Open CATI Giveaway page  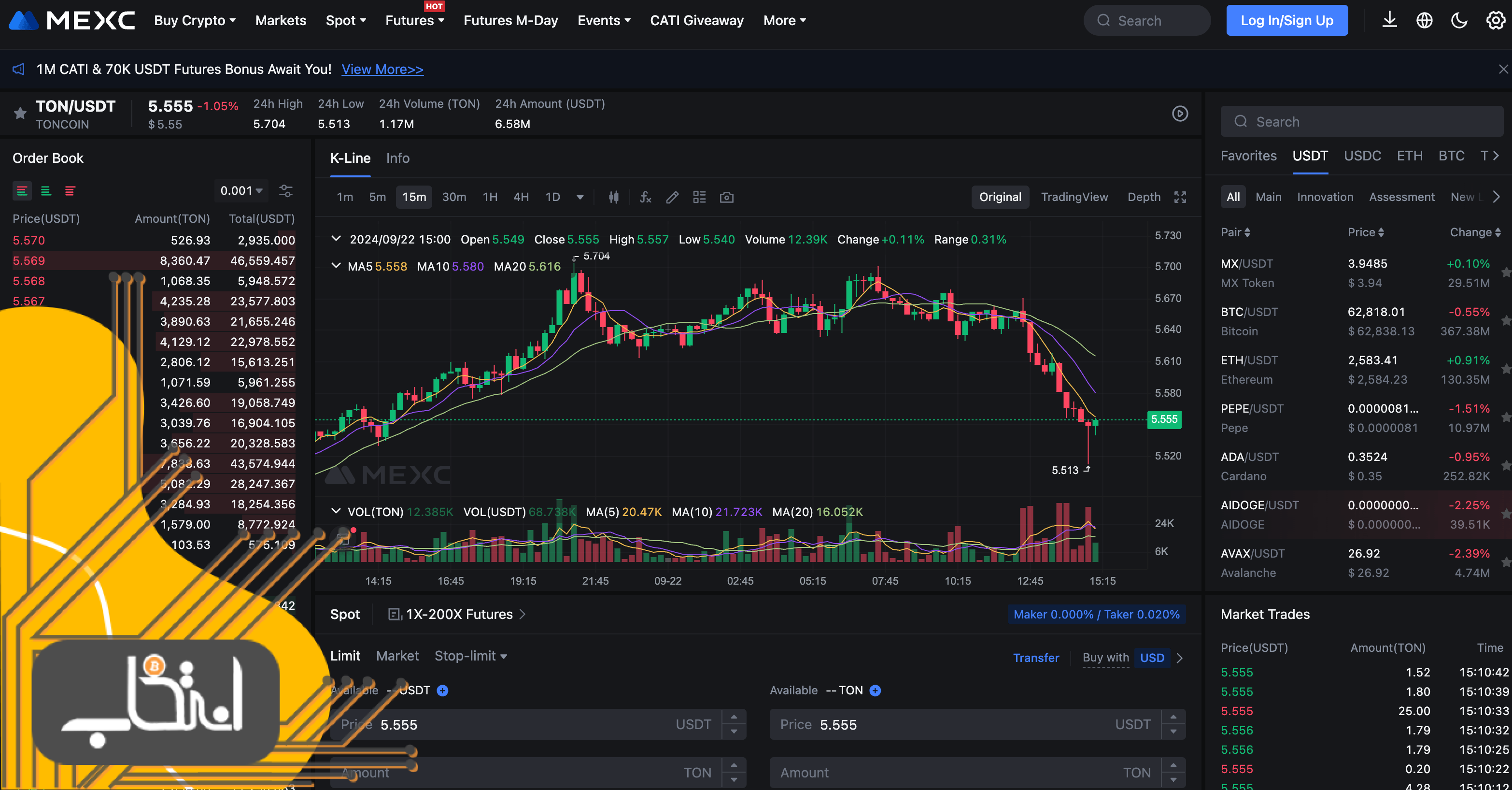tap(697, 21)
